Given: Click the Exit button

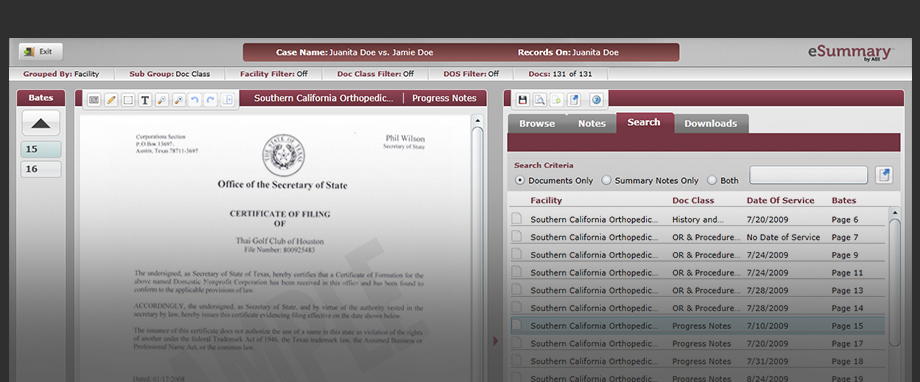Looking at the screenshot, I should tap(40, 52).
